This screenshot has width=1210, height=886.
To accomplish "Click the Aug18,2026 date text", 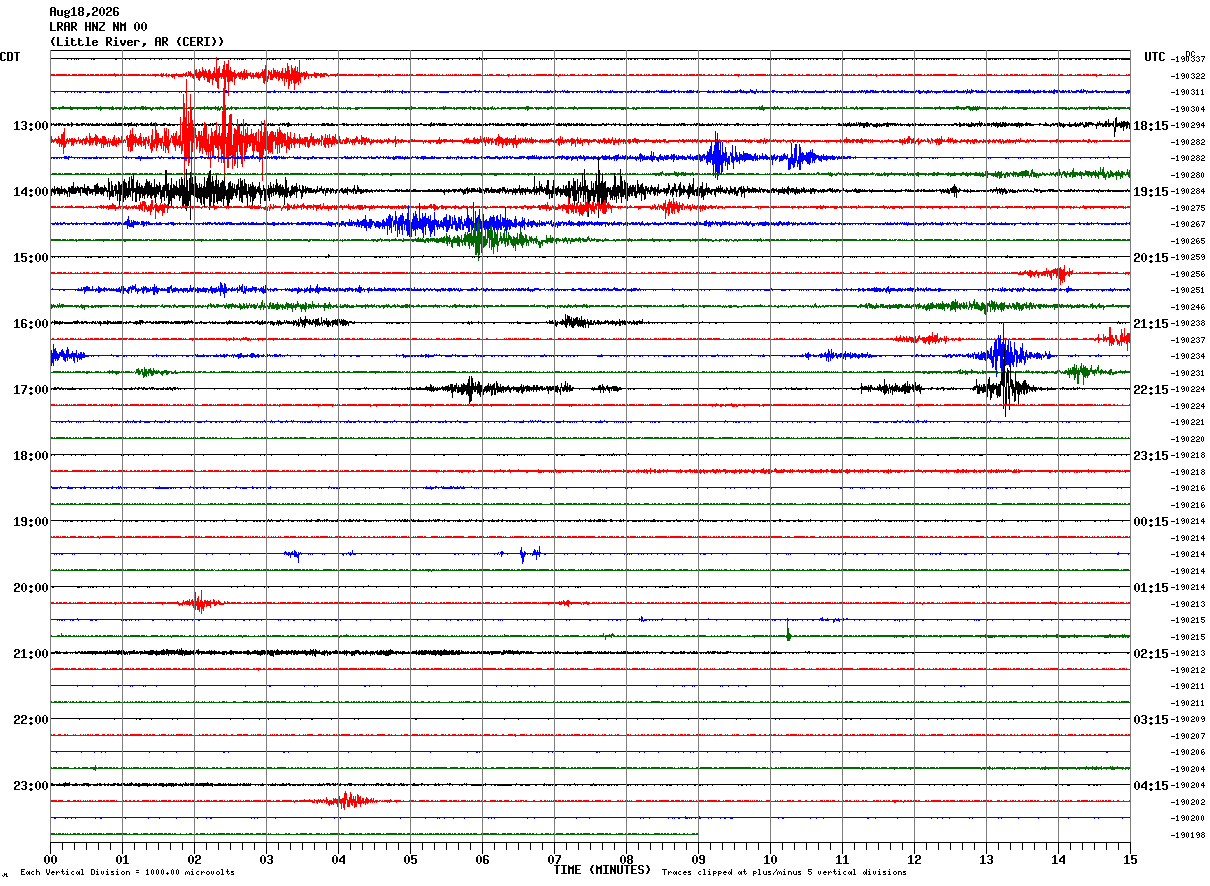I will (x=84, y=12).
